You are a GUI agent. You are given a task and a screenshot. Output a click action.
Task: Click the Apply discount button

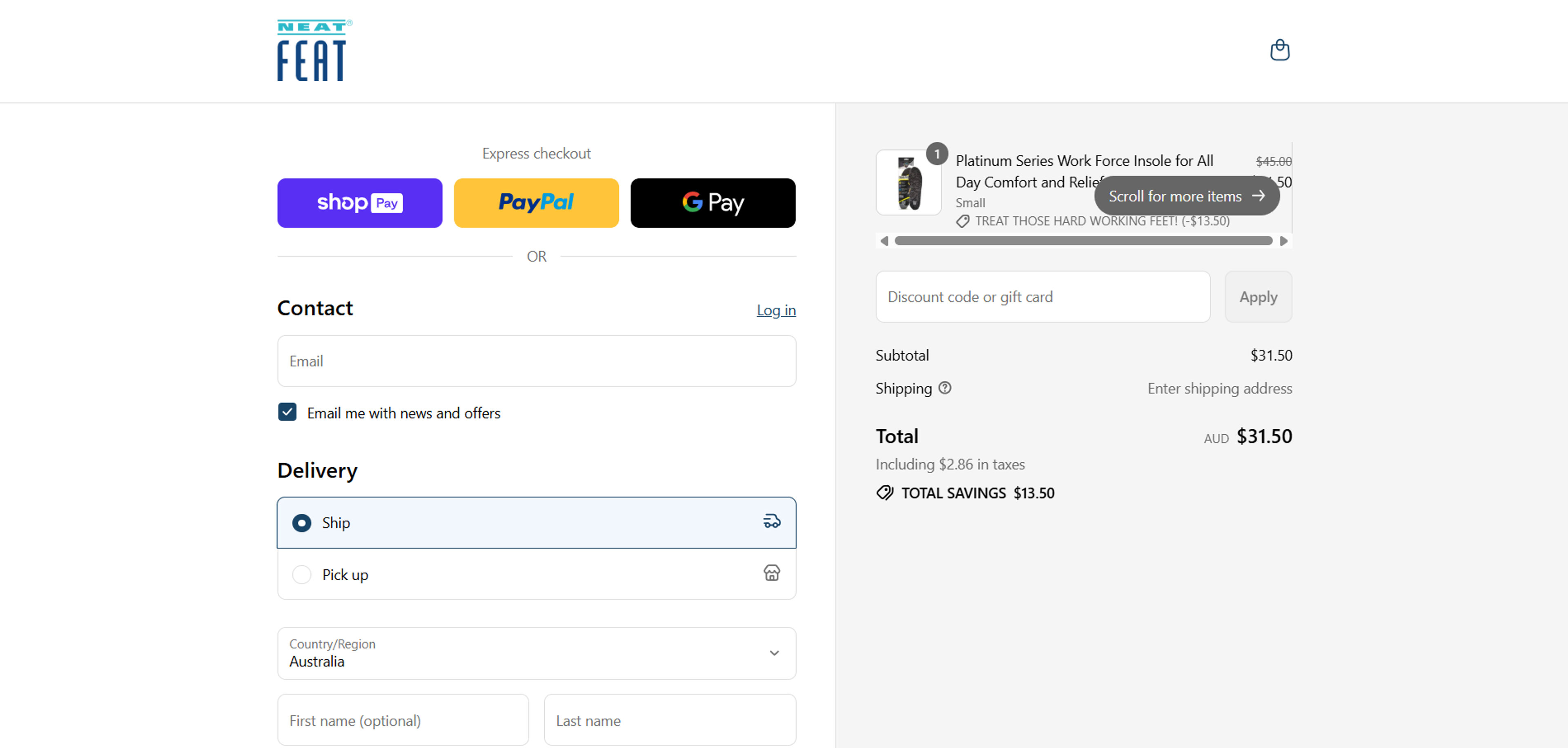[x=1258, y=297]
